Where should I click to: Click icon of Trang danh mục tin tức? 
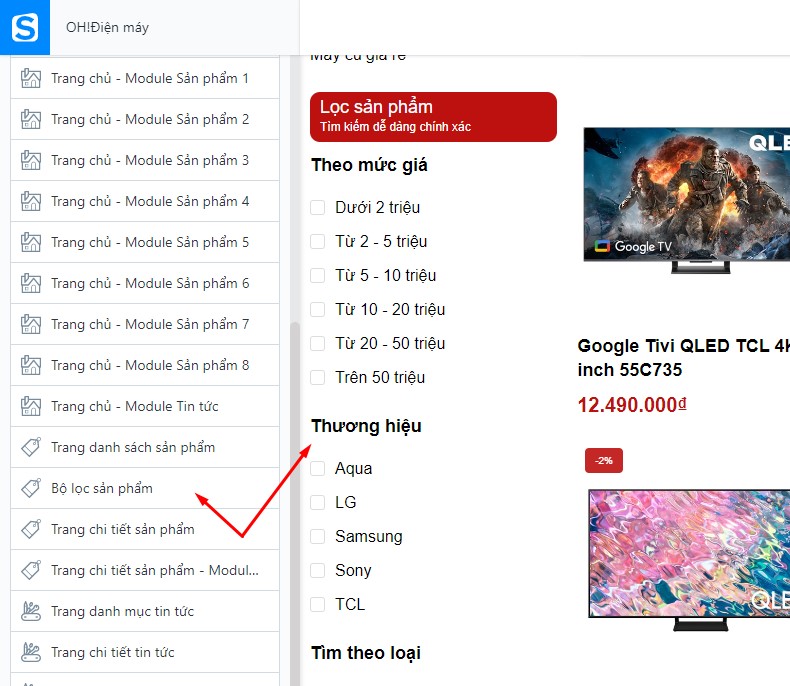31,611
